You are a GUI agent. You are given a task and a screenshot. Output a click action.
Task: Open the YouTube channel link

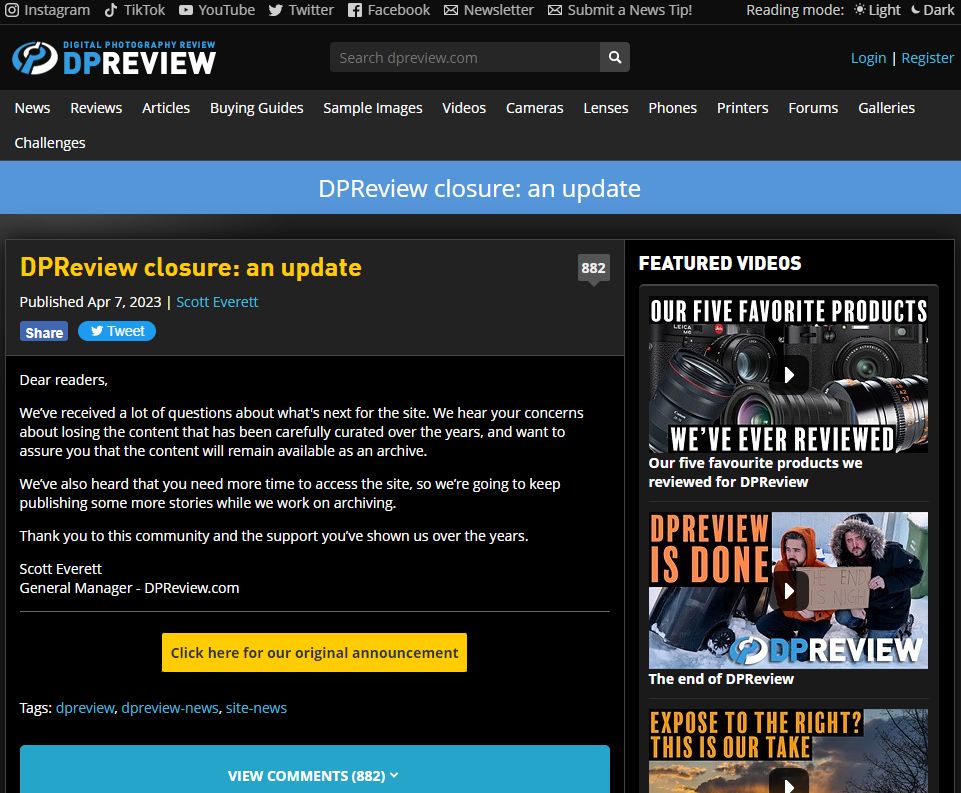click(217, 10)
